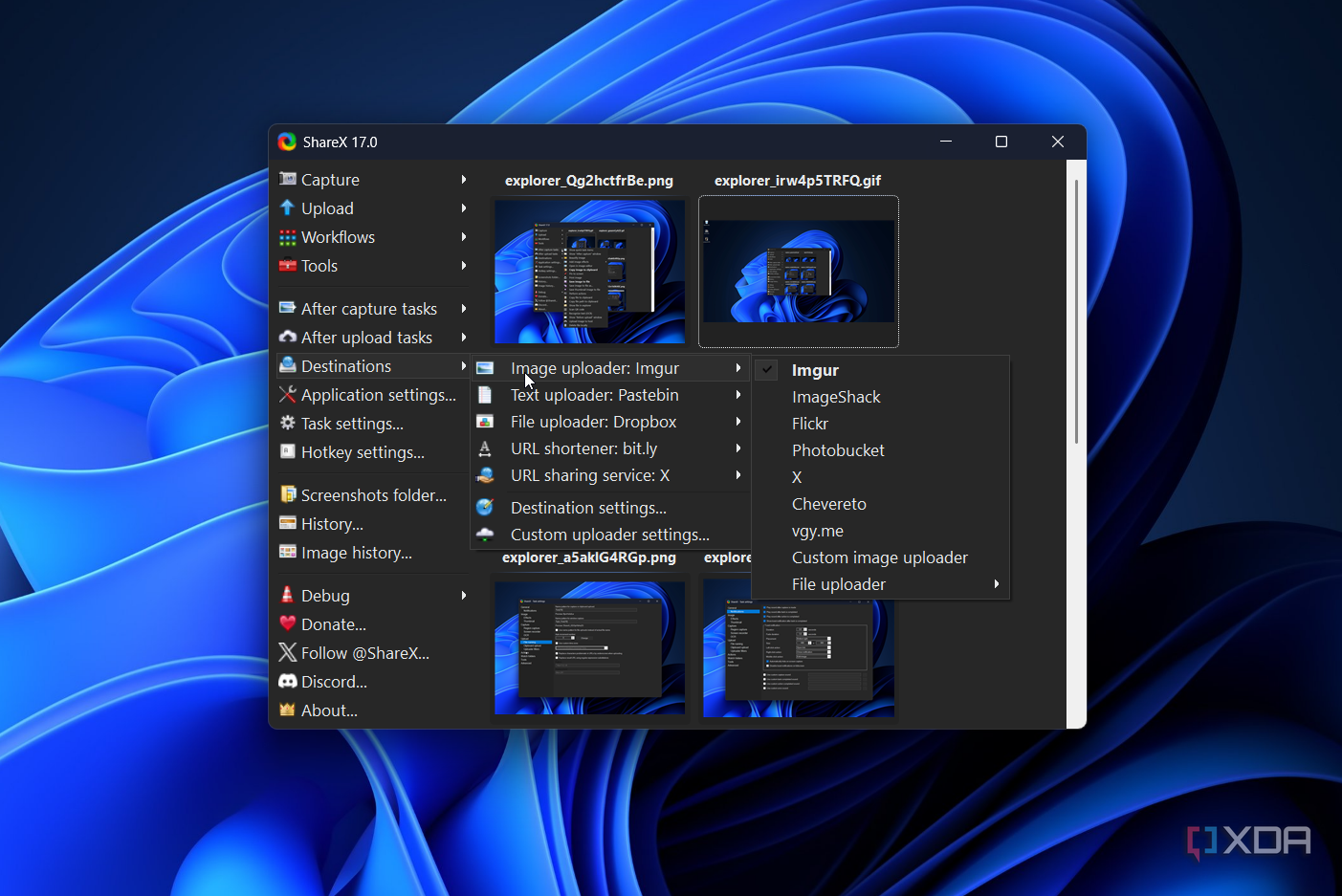Expand the File uploader arrow in Imgur list

[x=997, y=584]
